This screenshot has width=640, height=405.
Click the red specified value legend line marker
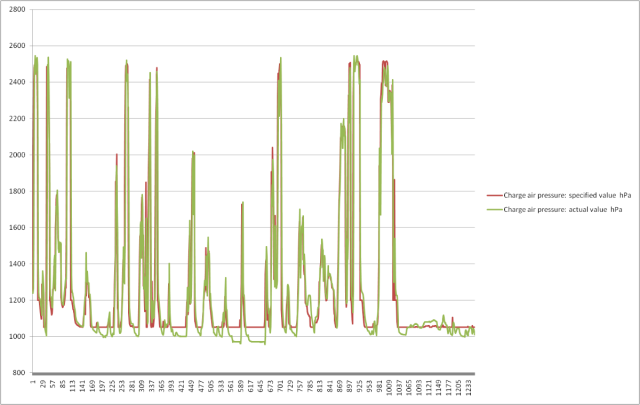coord(494,195)
